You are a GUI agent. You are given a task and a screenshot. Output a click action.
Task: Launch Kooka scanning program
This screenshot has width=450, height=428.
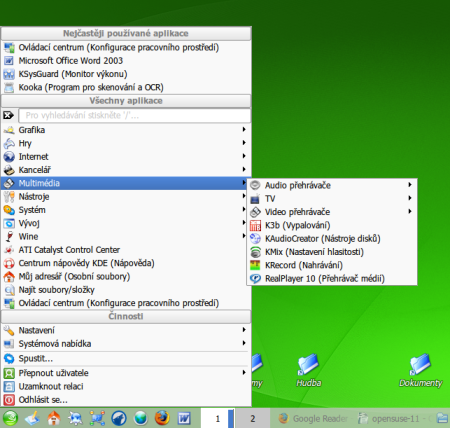click(x=126, y=87)
